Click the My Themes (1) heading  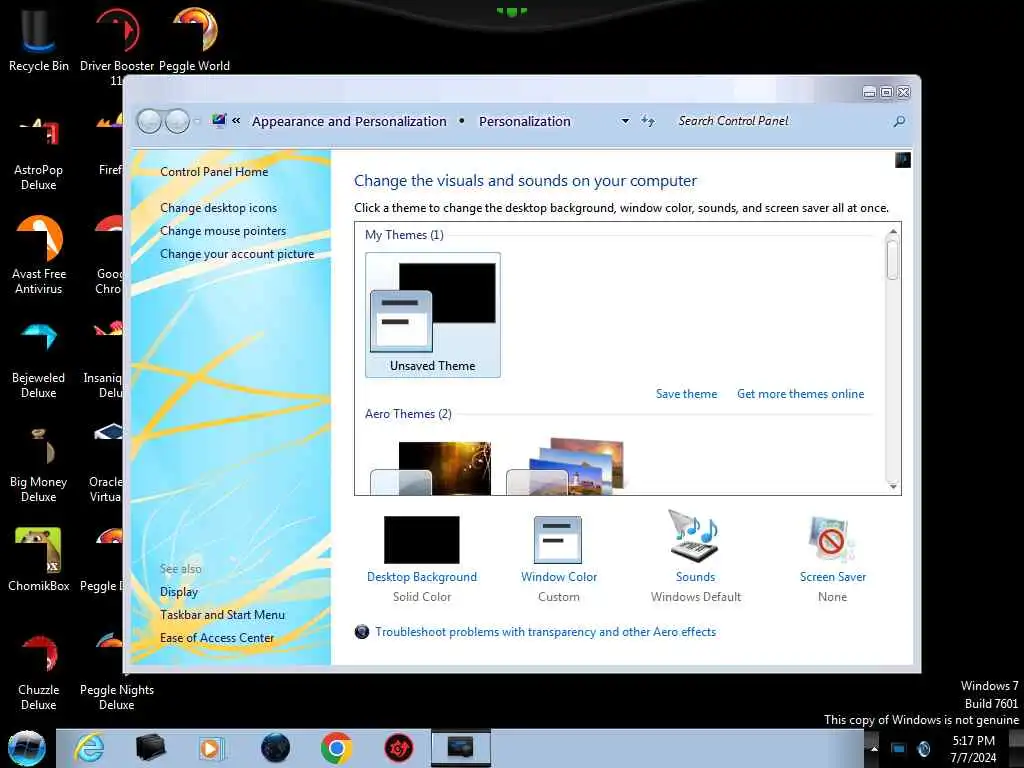[404, 234]
